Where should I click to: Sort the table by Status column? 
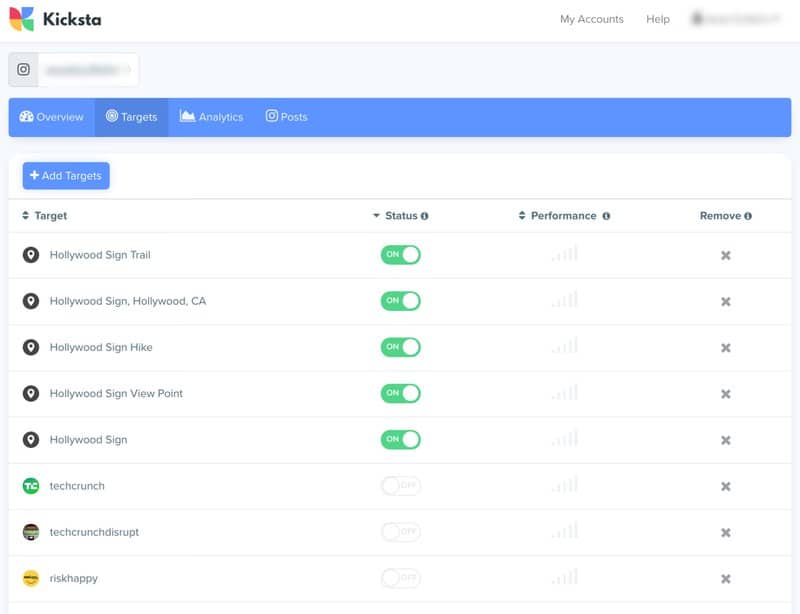coord(395,216)
